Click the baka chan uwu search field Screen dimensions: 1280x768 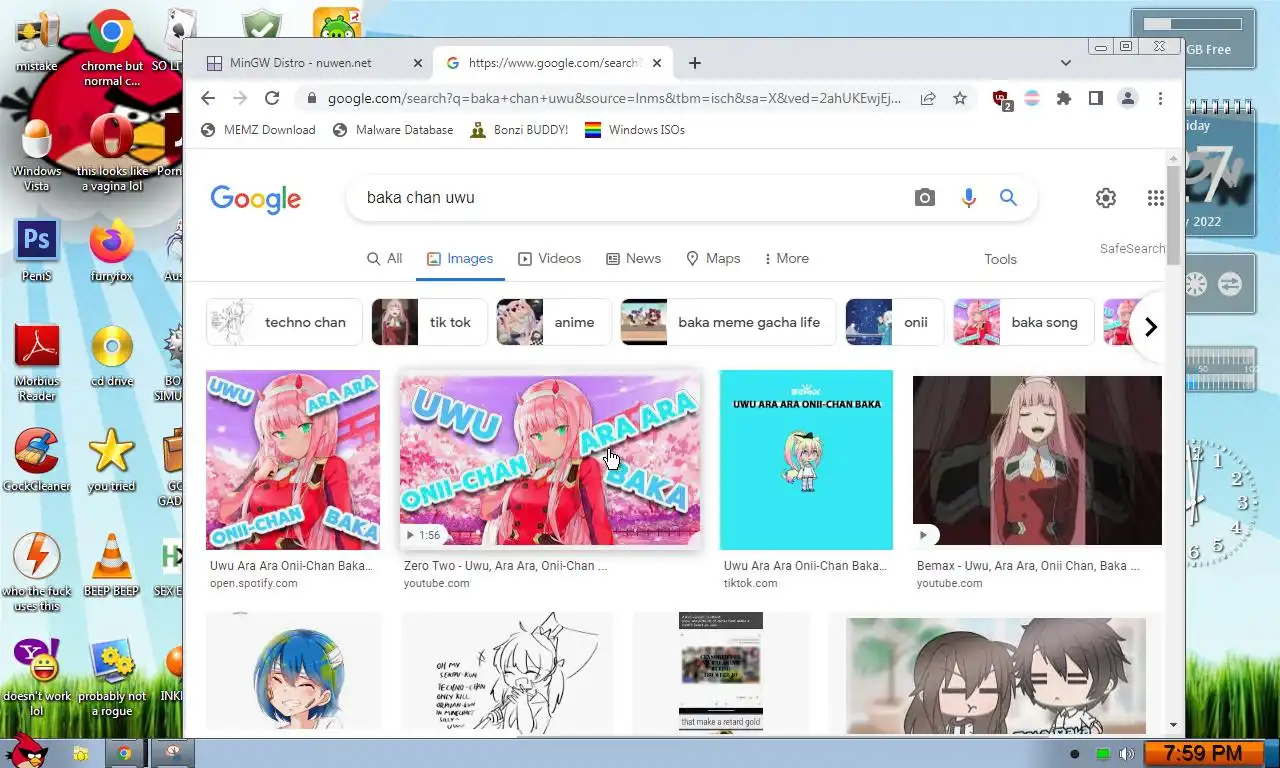coord(630,198)
